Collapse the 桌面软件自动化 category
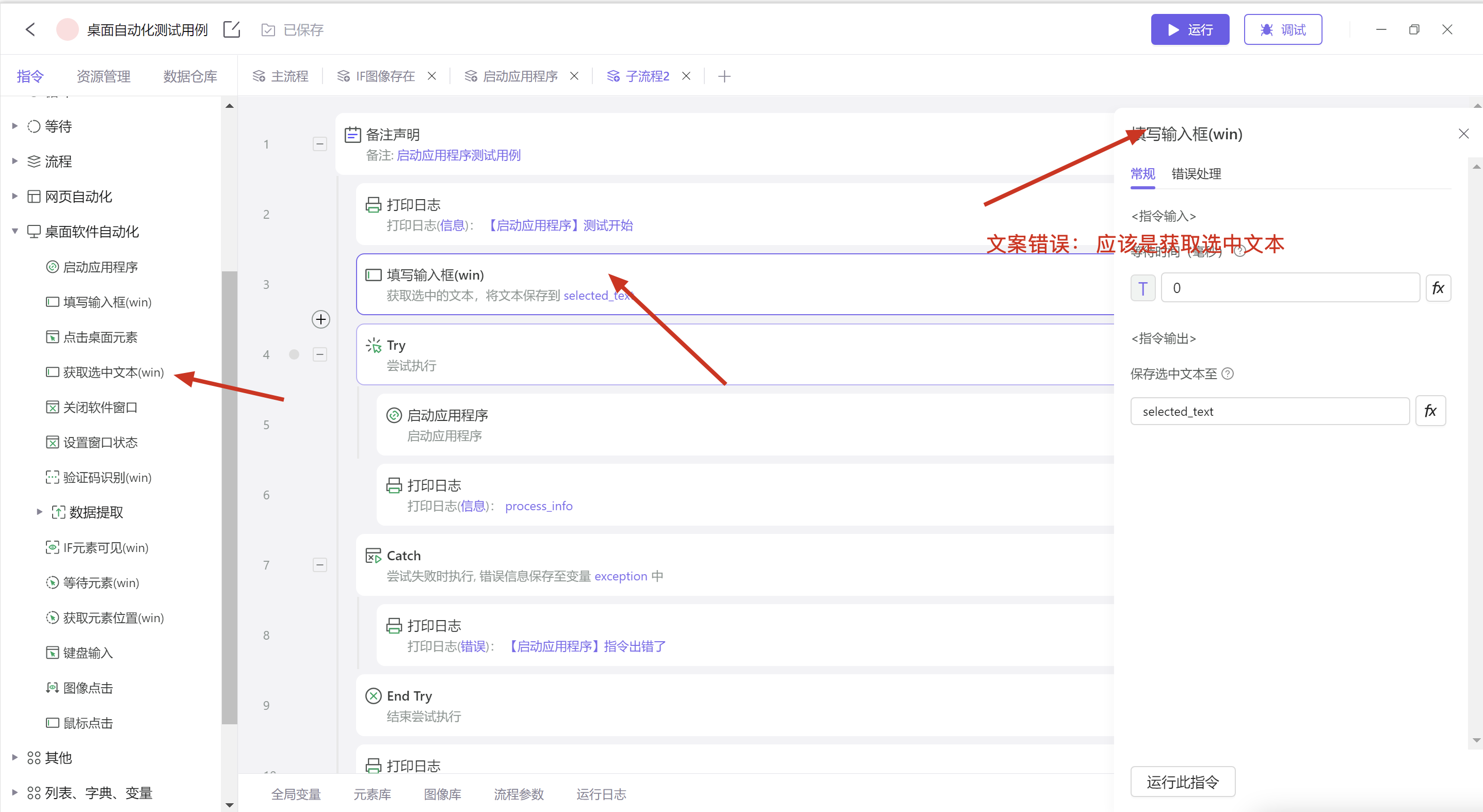1483x812 pixels. point(15,231)
